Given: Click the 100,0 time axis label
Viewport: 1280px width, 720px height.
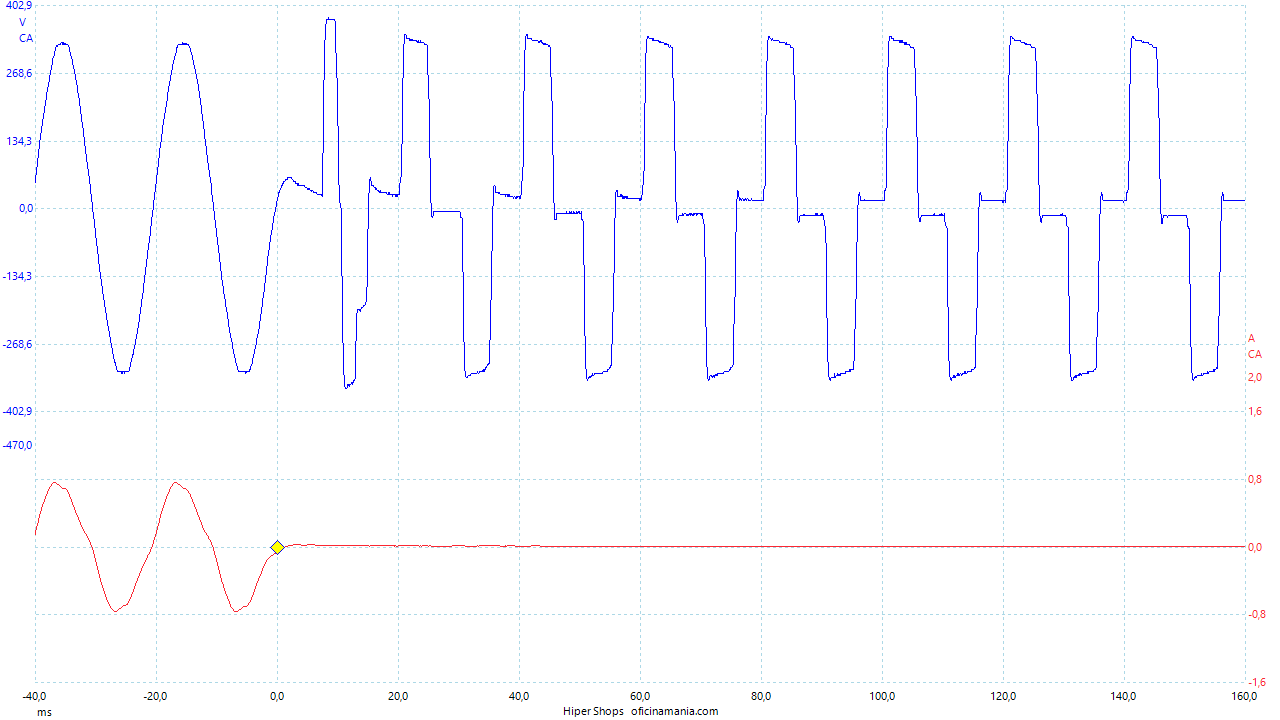Looking at the screenshot, I should pyautogui.click(x=882, y=697).
